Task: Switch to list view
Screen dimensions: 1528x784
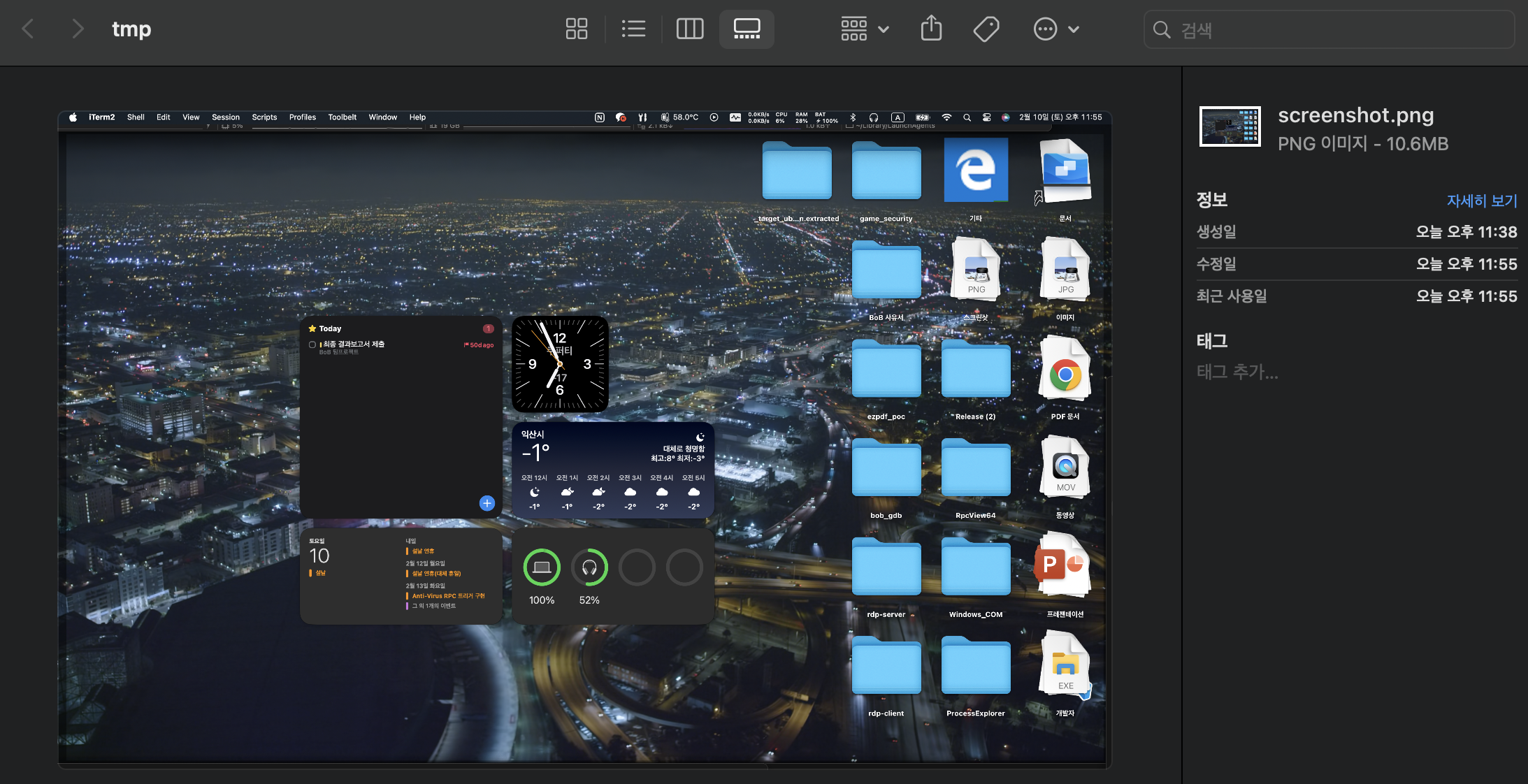Action: (x=633, y=29)
